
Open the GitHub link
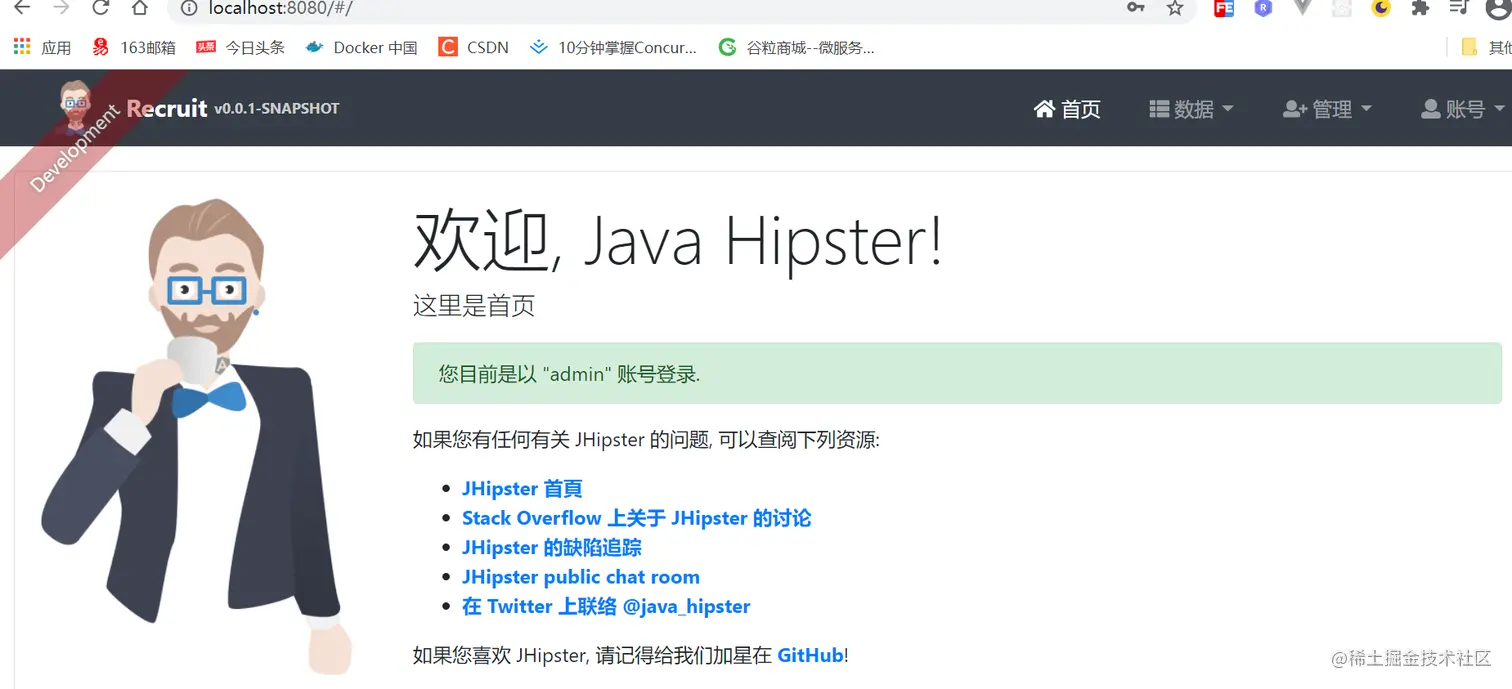(810, 656)
